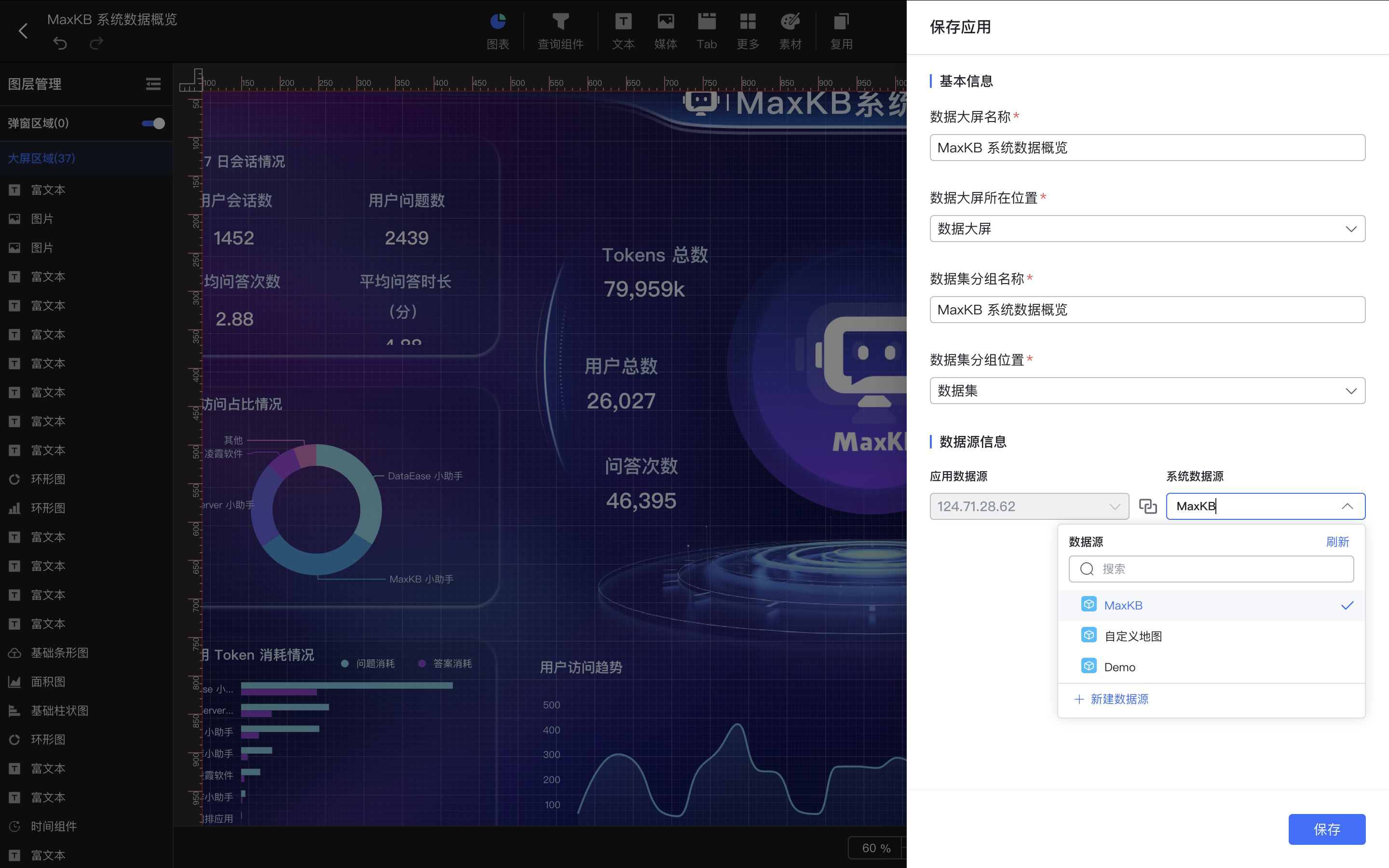Image resolution: width=1389 pixels, height=868 pixels.
Task: Collapse the 系统数据源 dropdown showing MaxKB
Action: click(1347, 506)
